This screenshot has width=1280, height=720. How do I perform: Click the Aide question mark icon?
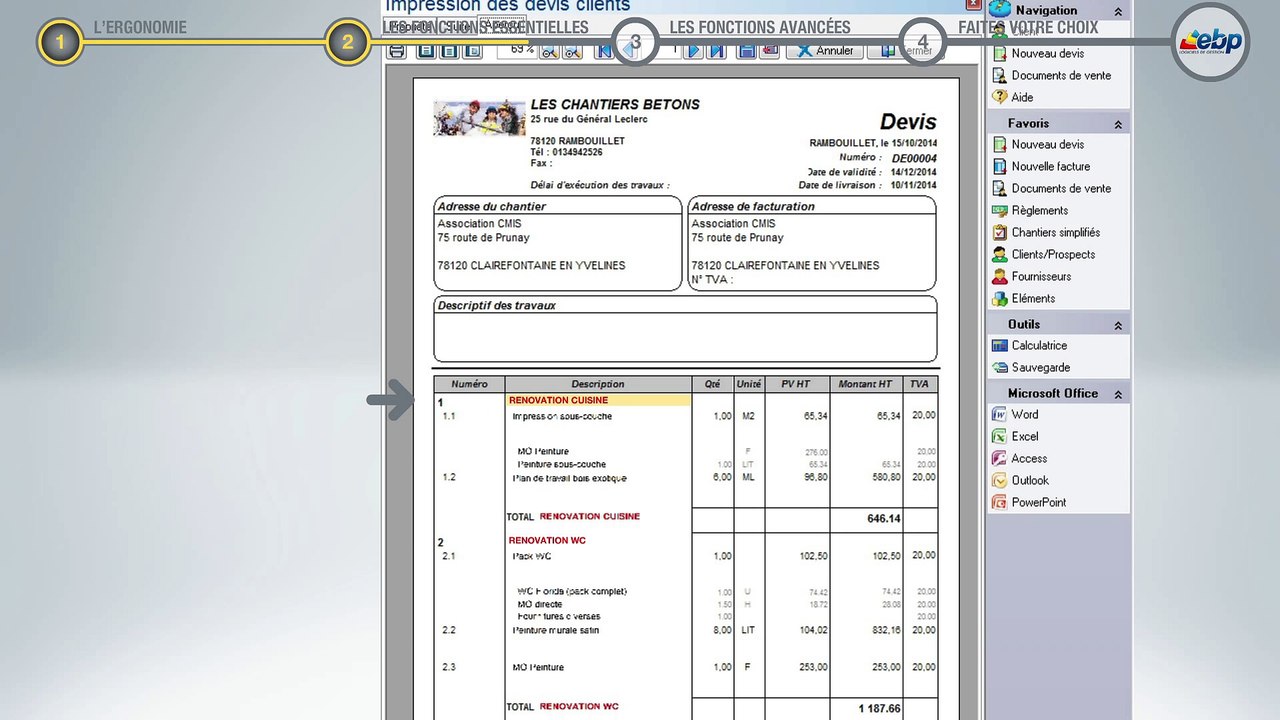999,97
